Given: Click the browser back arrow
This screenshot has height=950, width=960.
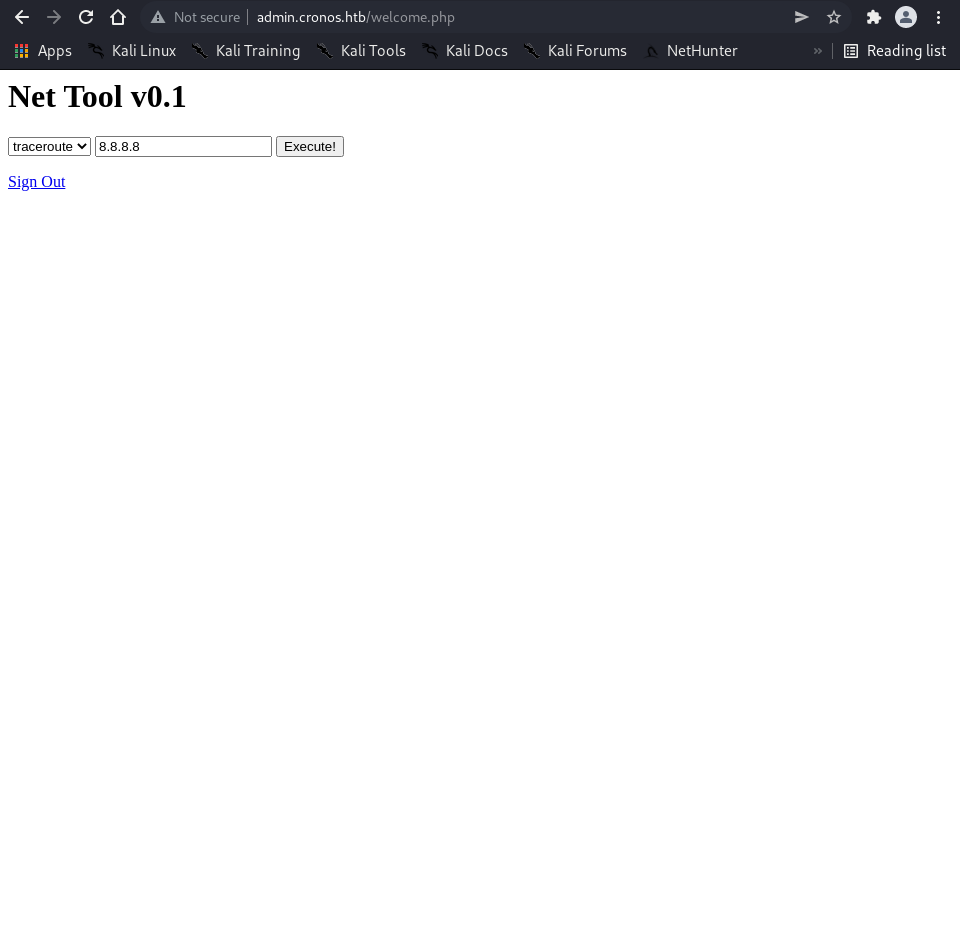Looking at the screenshot, I should 22,17.
